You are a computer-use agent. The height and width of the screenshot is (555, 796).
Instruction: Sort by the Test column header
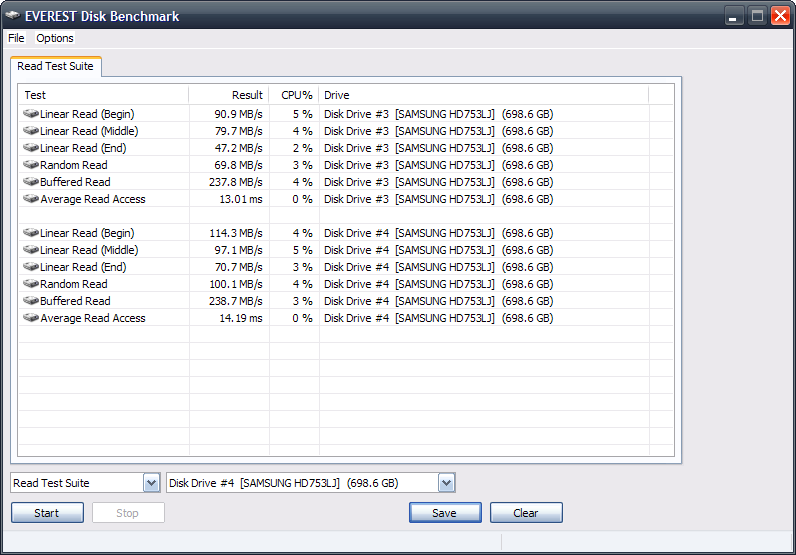(104, 95)
